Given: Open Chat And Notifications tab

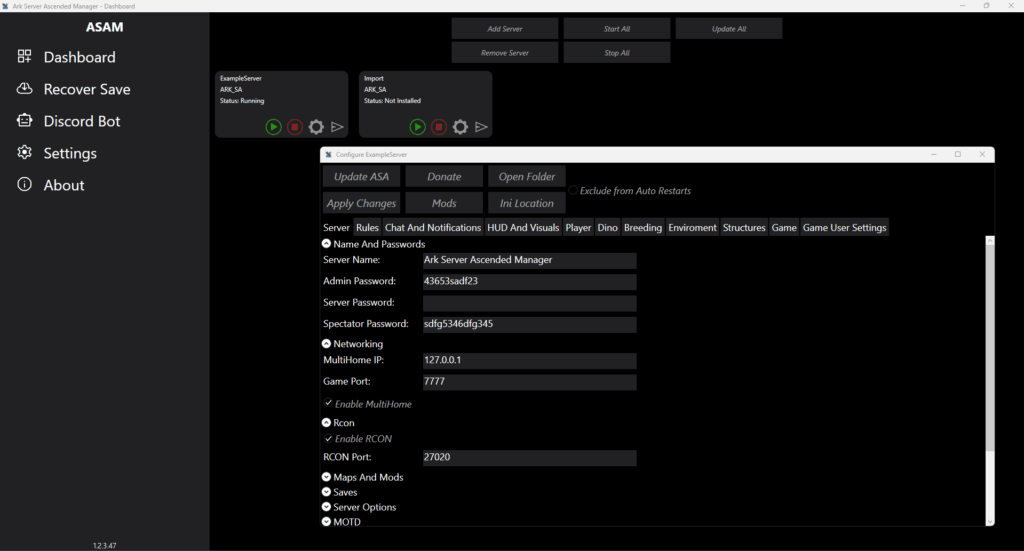Looking at the screenshot, I should pyautogui.click(x=433, y=227).
